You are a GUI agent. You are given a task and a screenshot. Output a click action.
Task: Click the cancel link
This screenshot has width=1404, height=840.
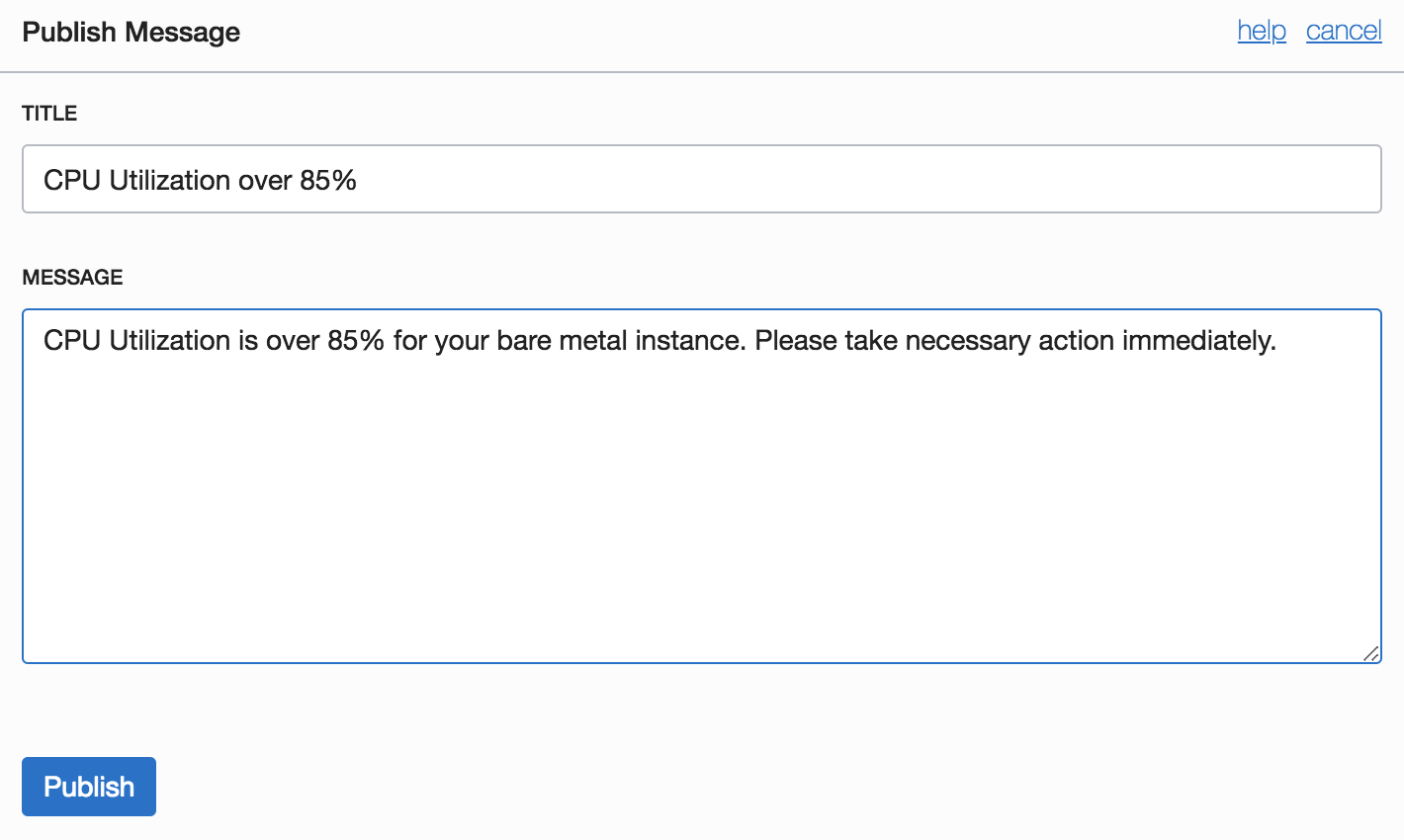click(x=1343, y=31)
